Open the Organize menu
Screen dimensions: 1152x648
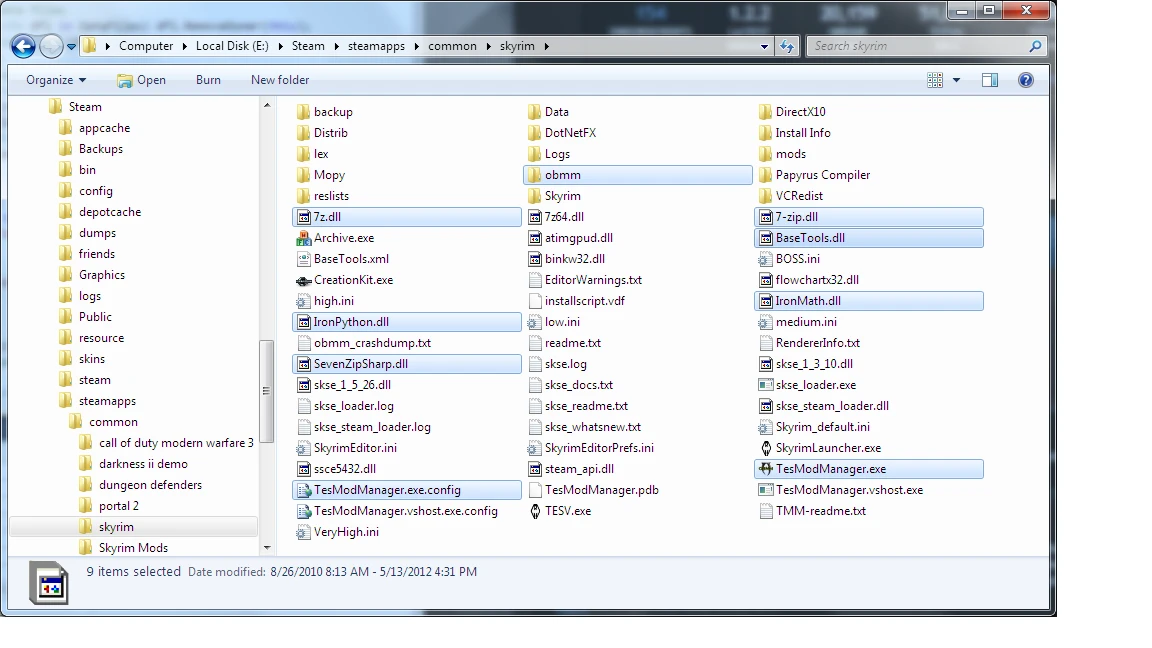[x=54, y=80]
